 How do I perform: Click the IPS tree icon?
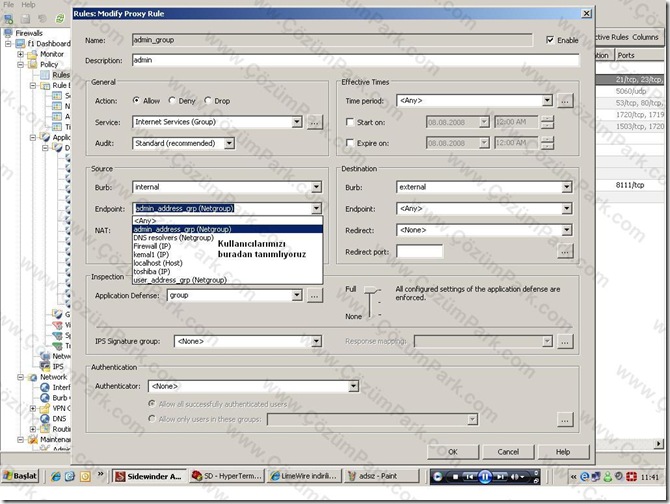(45, 366)
